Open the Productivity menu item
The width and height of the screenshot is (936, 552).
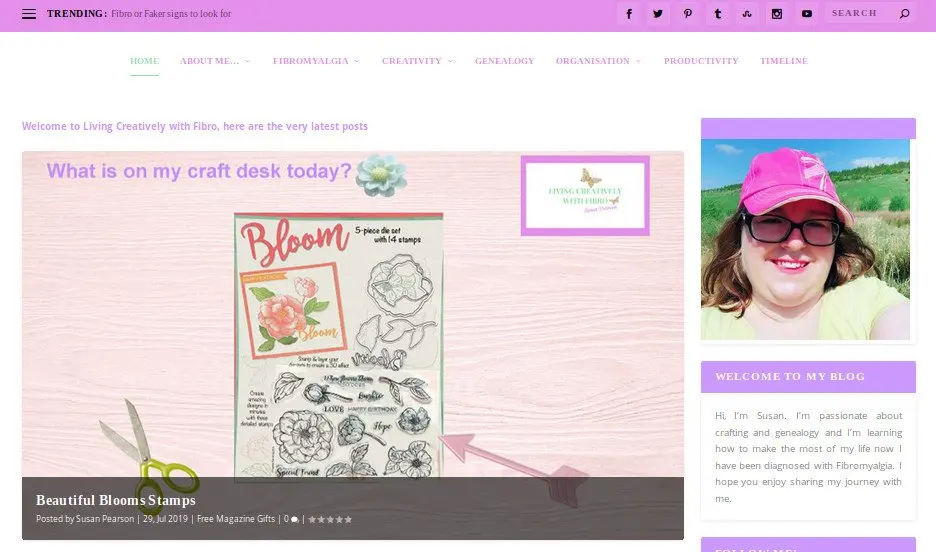coord(701,61)
